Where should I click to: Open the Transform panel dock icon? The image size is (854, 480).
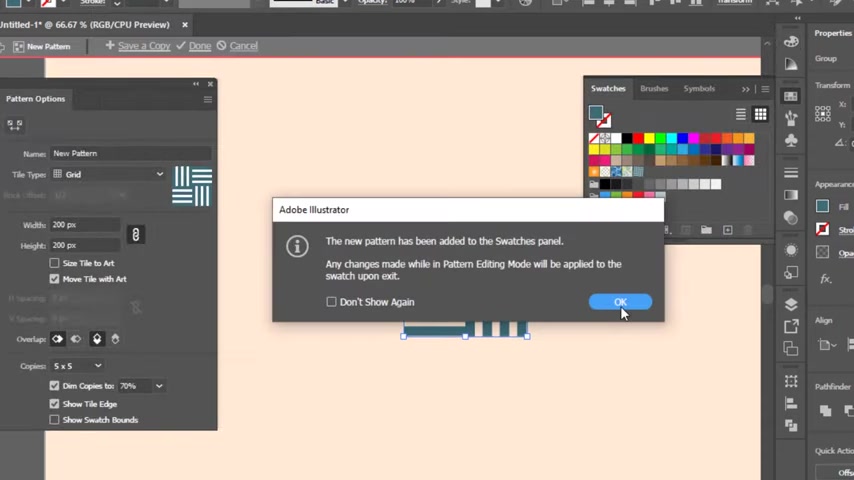coord(791,380)
